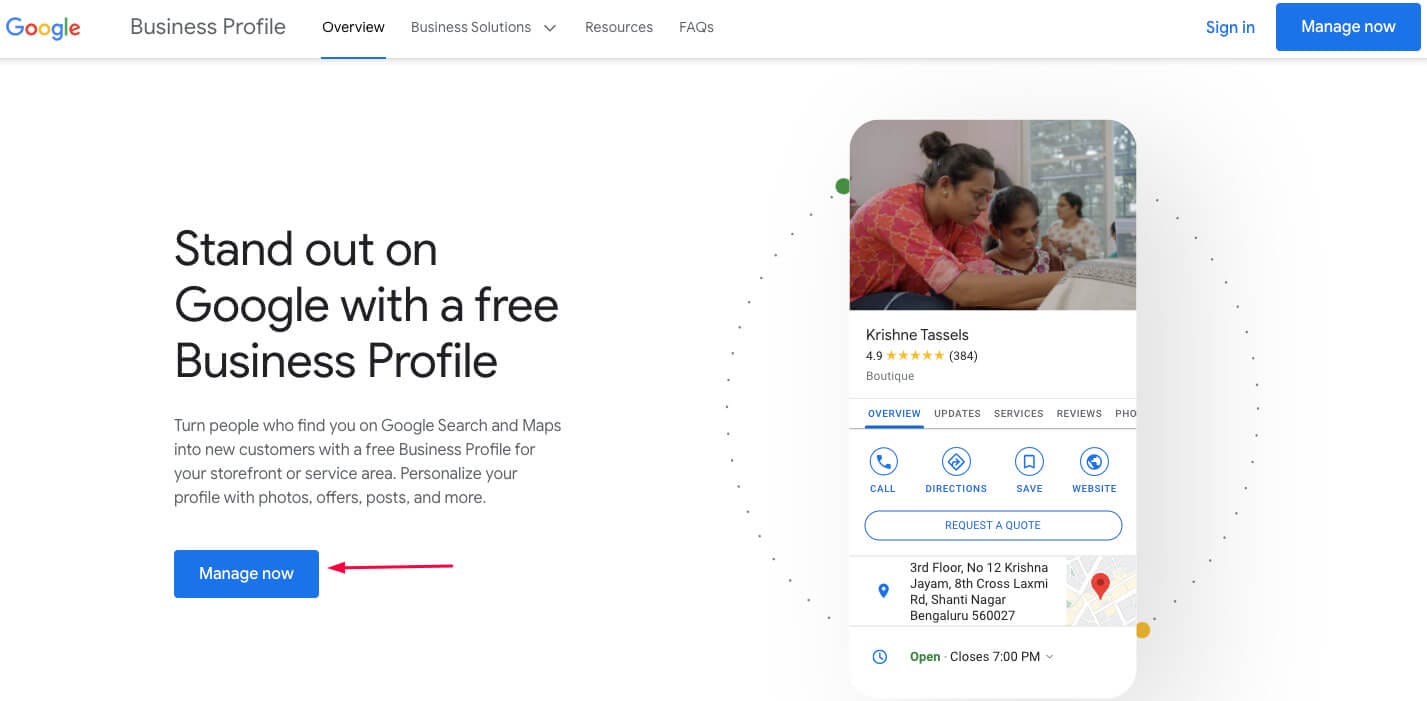This screenshot has height=701, width=1427.
Task: Select the UPDATES tab in phone preview
Action: pyautogui.click(x=957, y=413)
